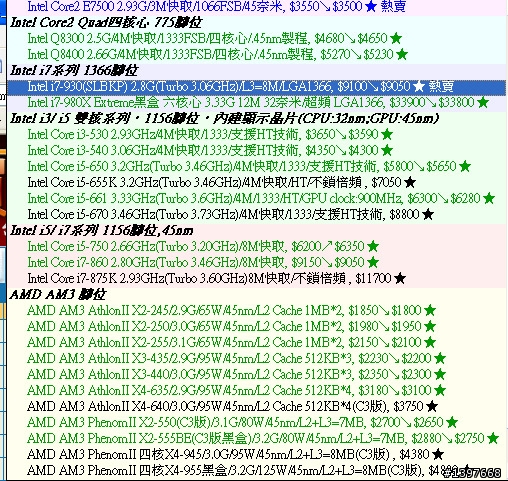
Task: Click black star on i7-875K row
Action: pyautogui.click(x=400, y=278)
